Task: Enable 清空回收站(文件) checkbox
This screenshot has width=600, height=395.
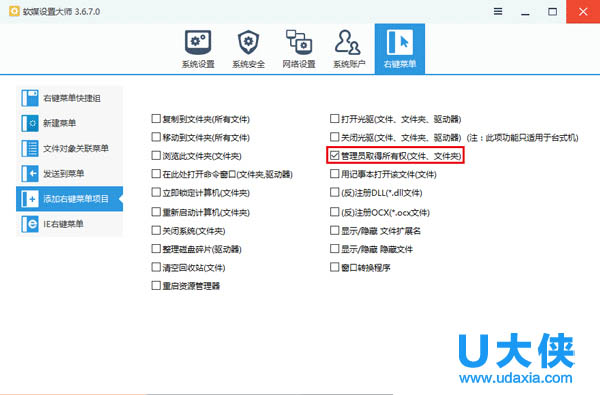Action: click(x=156, y=267)
